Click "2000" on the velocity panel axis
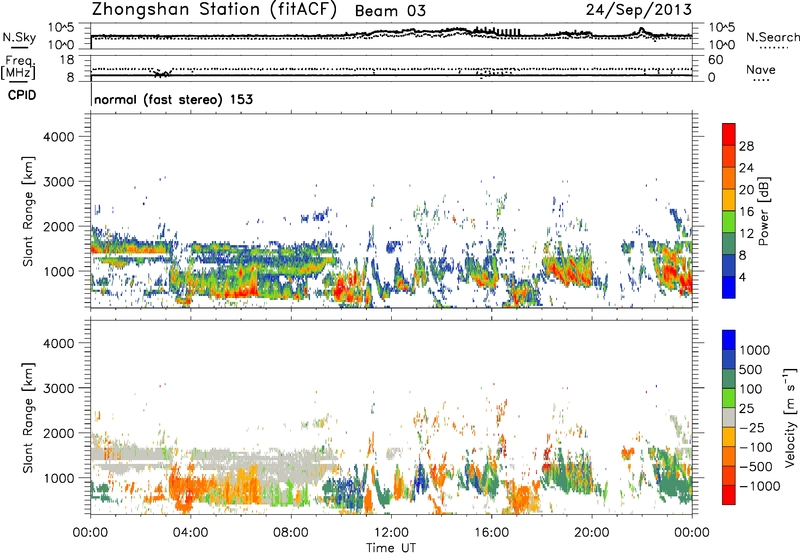The height and width of the screenshot is (554, 800). coord(59,433)
